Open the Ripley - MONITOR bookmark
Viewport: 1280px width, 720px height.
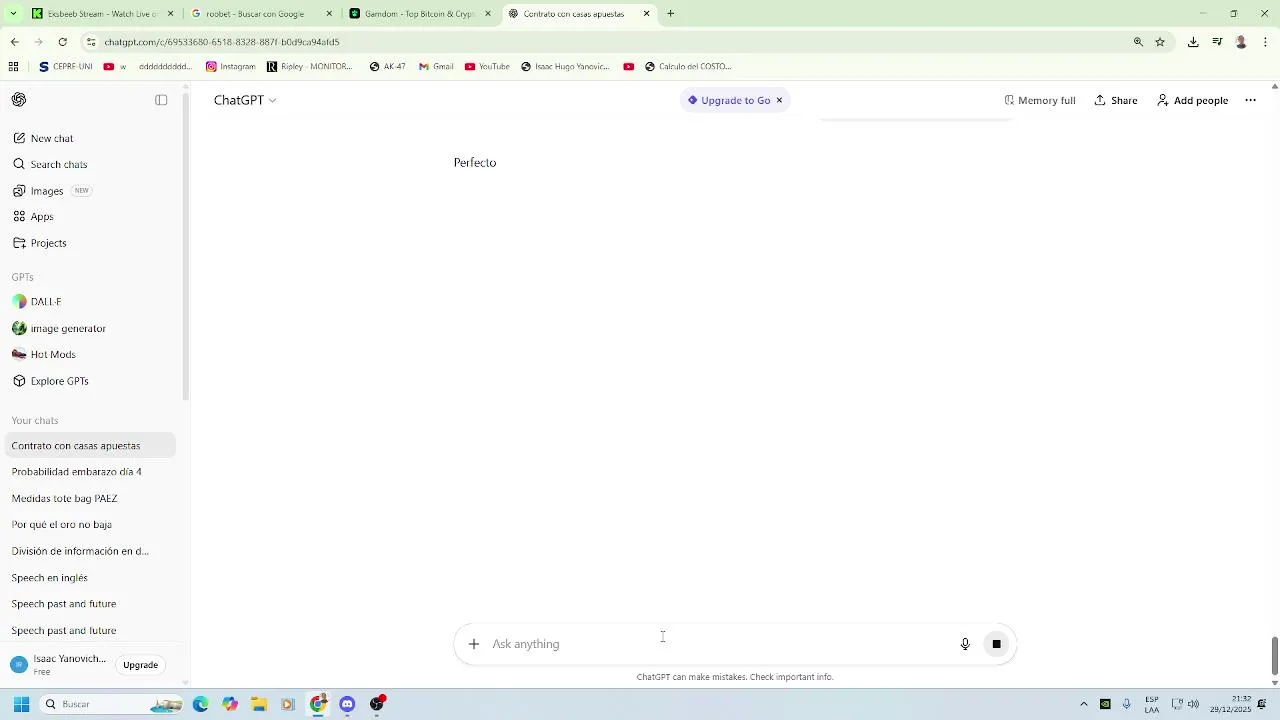[x=309, y=67]
